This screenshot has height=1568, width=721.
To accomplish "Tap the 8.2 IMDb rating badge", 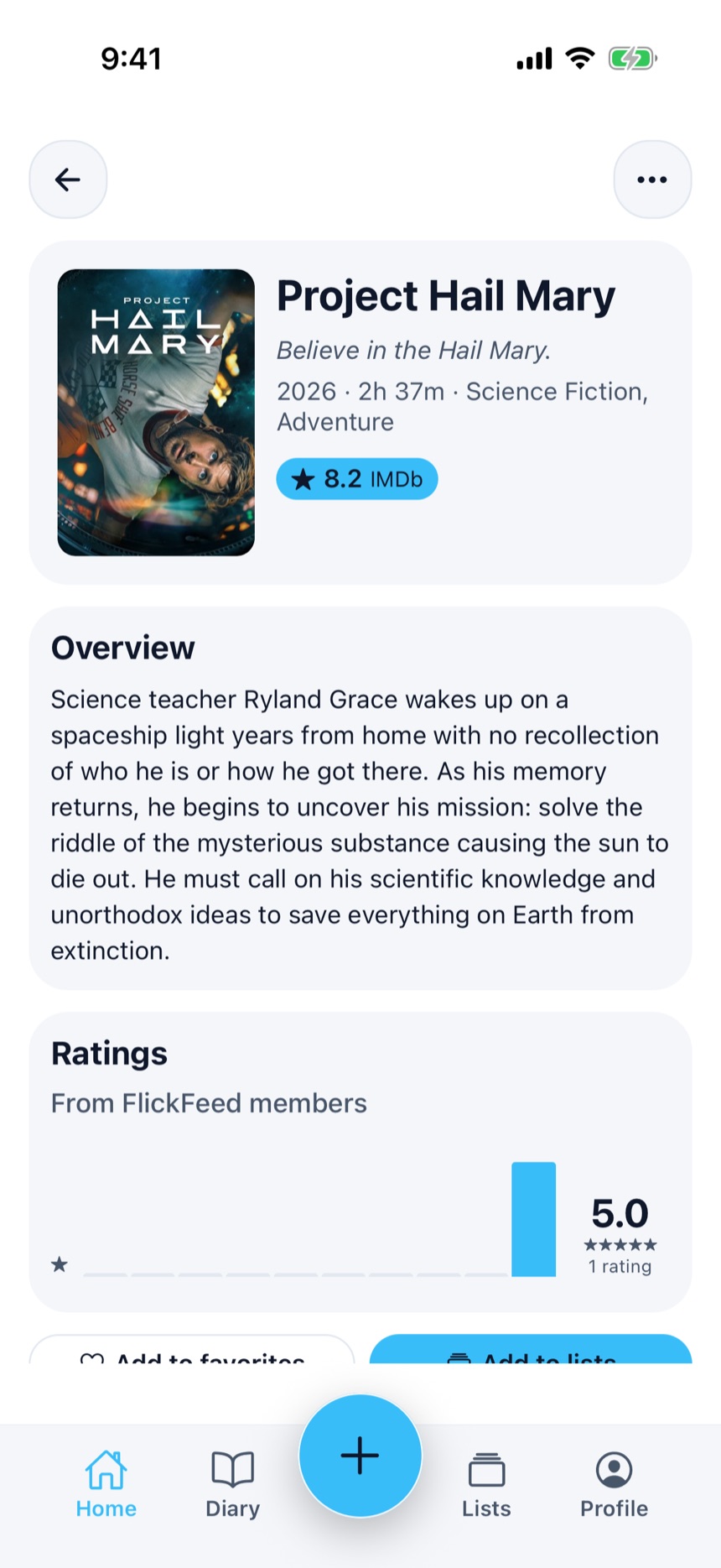I will coord(357,479).
